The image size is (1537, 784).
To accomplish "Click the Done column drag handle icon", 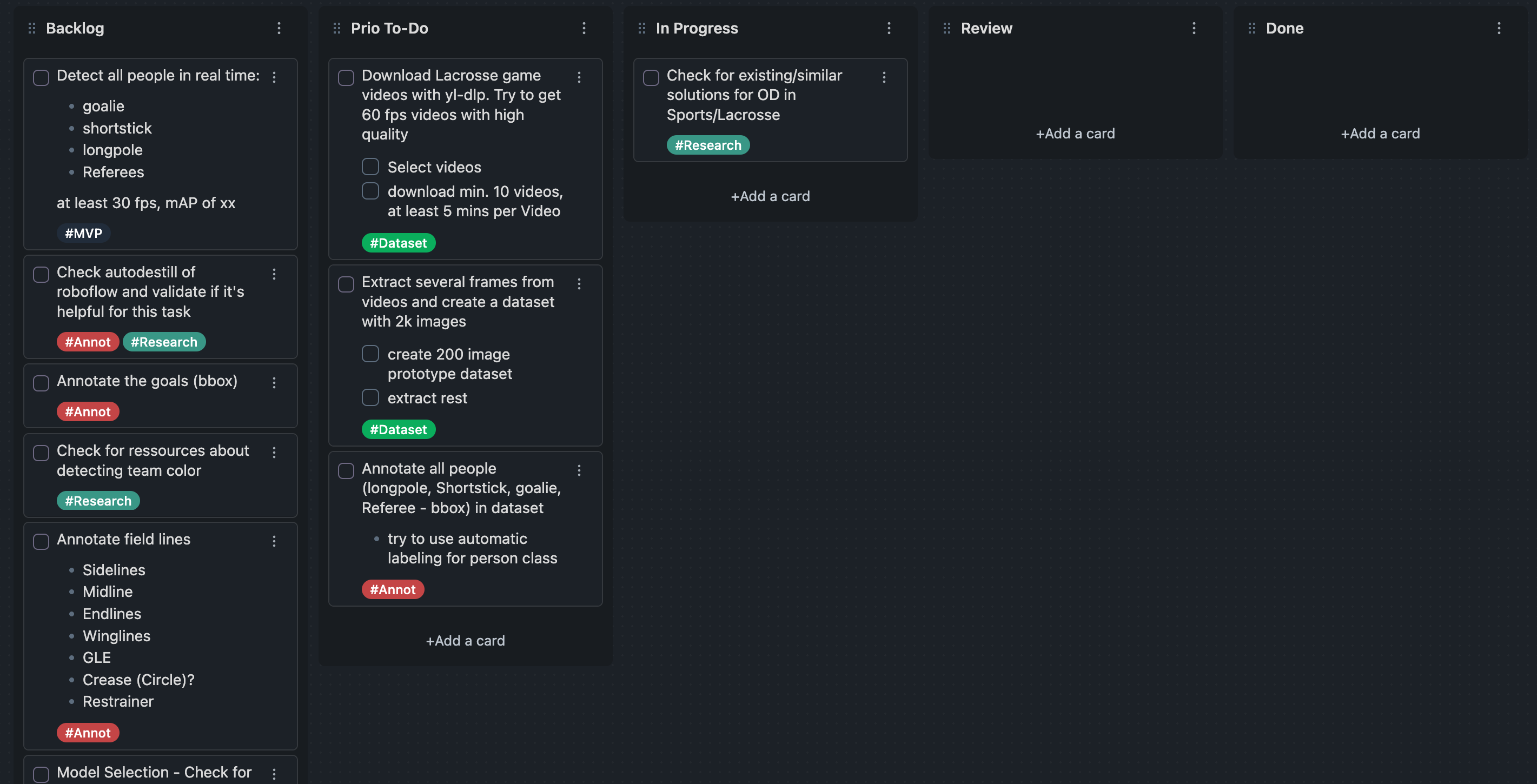I will [x=1252, y=28].
